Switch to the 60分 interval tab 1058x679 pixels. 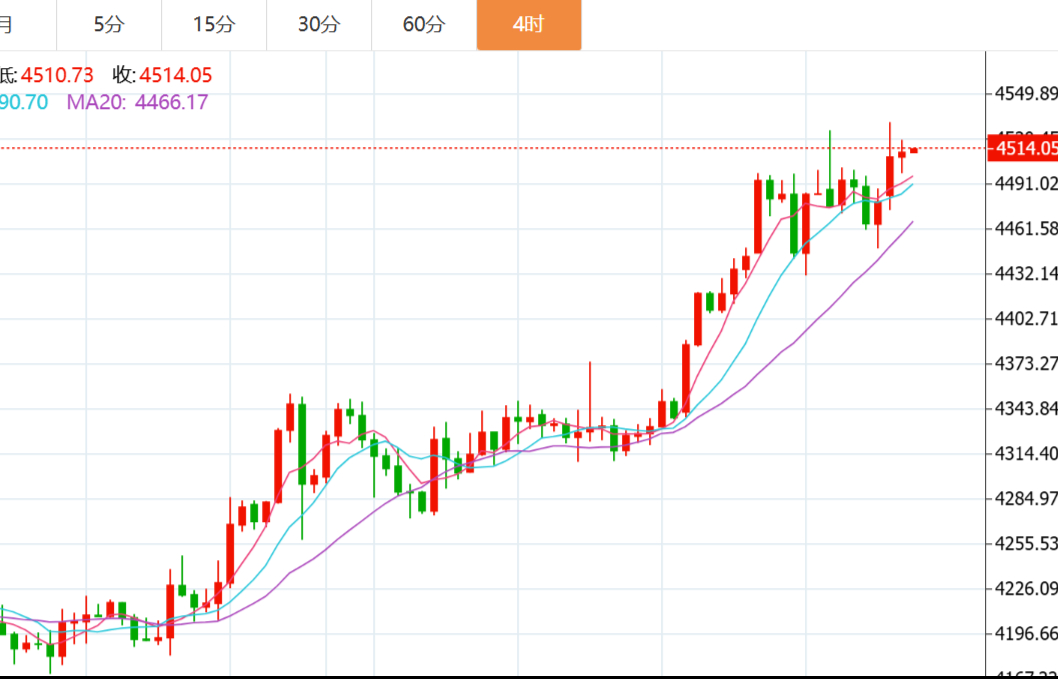tap(423, 25)
